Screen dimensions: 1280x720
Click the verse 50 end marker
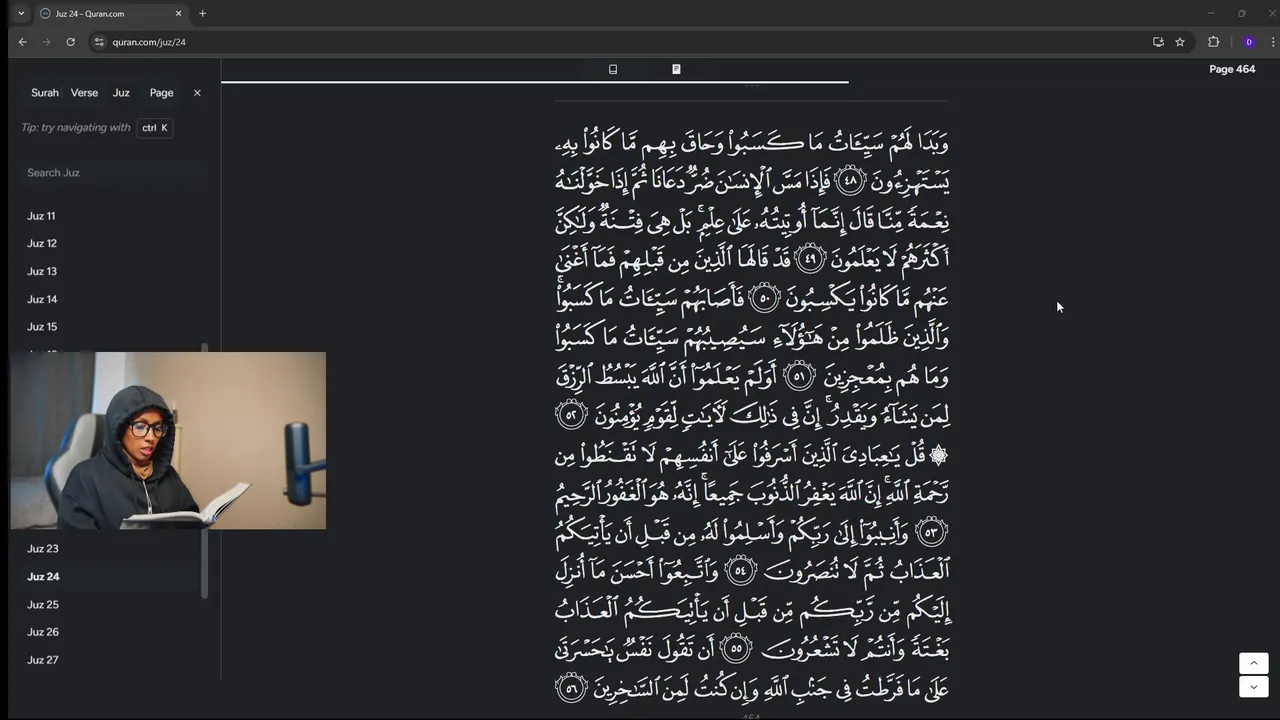(x=764, y=298)
